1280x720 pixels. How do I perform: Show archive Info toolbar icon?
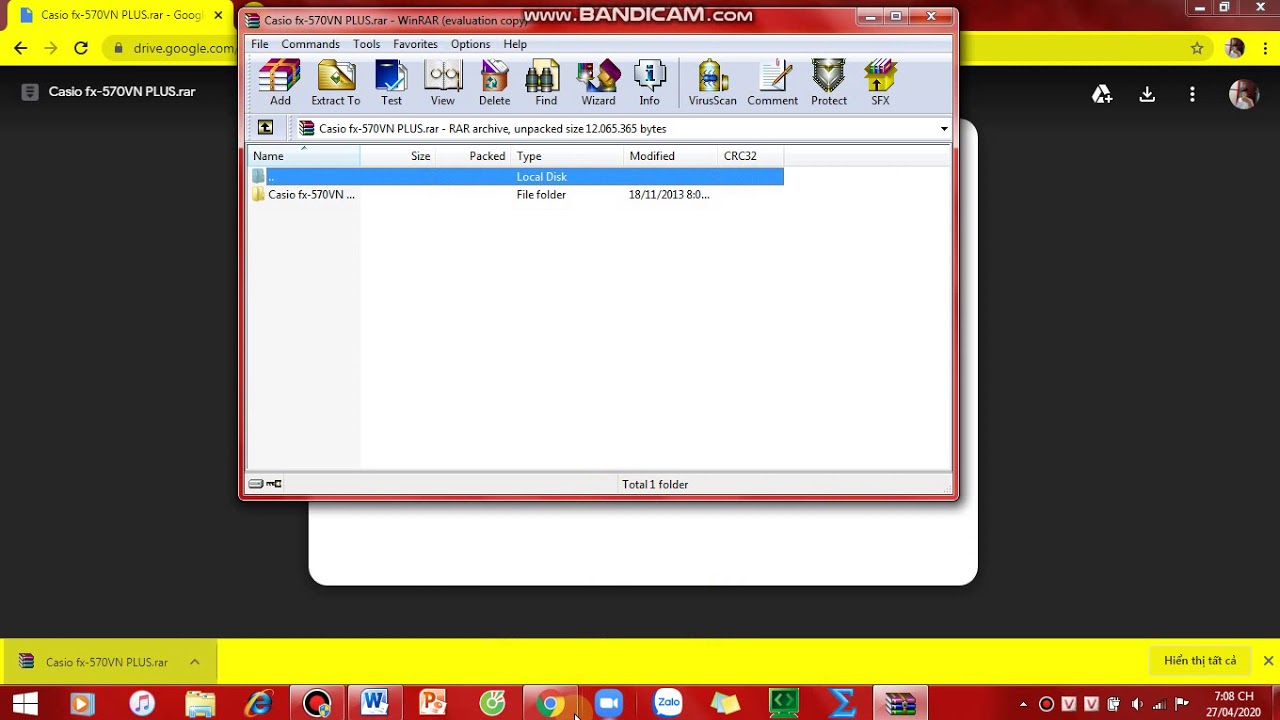pos(650,83)
